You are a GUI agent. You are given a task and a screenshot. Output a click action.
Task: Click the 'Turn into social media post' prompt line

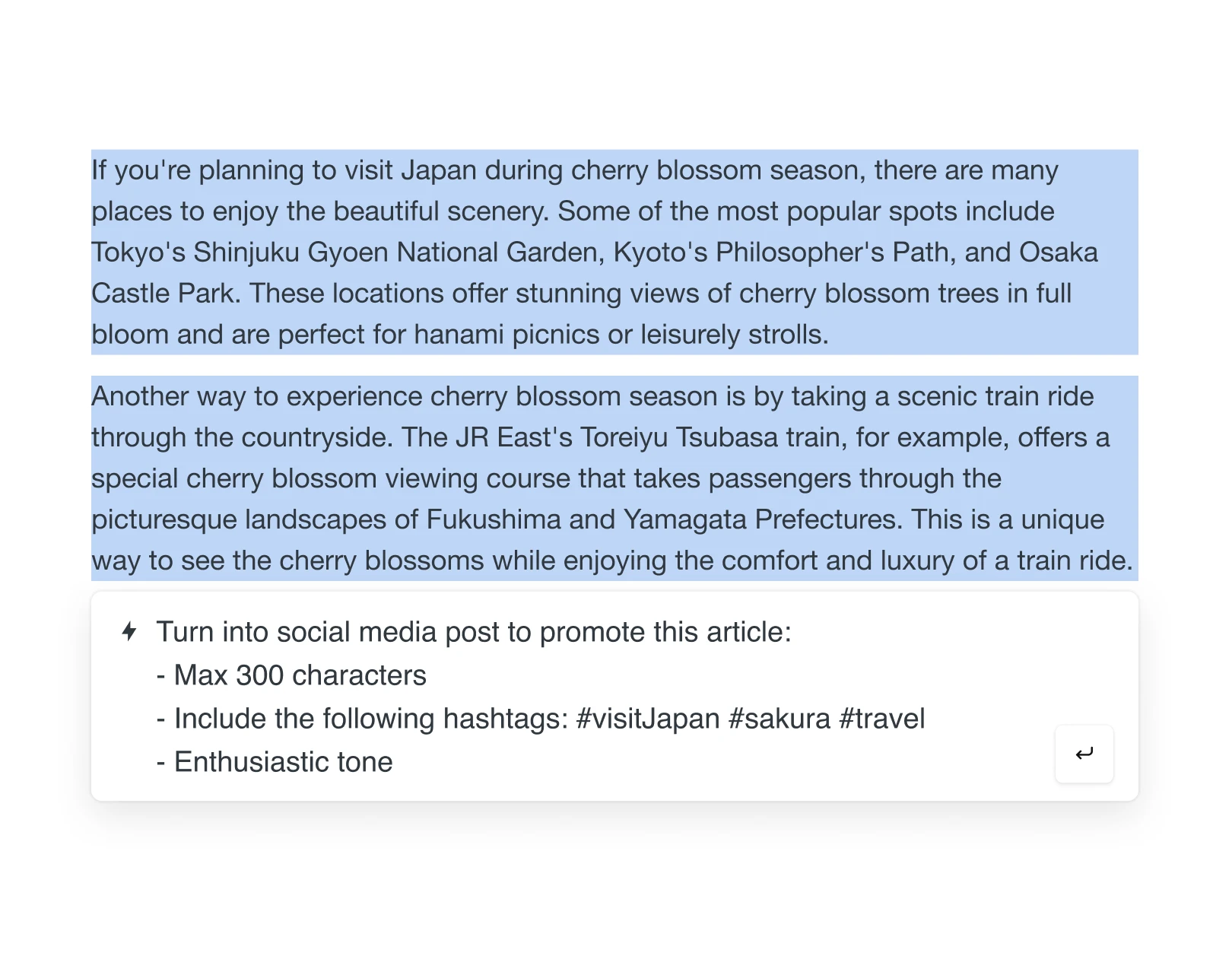[474, 632]
